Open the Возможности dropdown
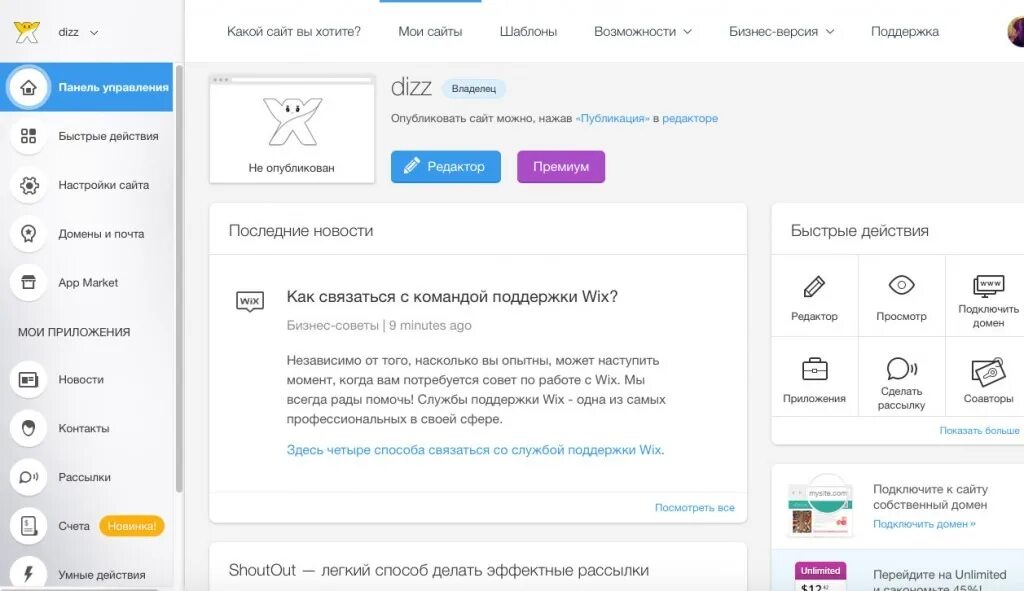Image resolution: width=1024 pixels, height=591 pixels. [643, 31]
